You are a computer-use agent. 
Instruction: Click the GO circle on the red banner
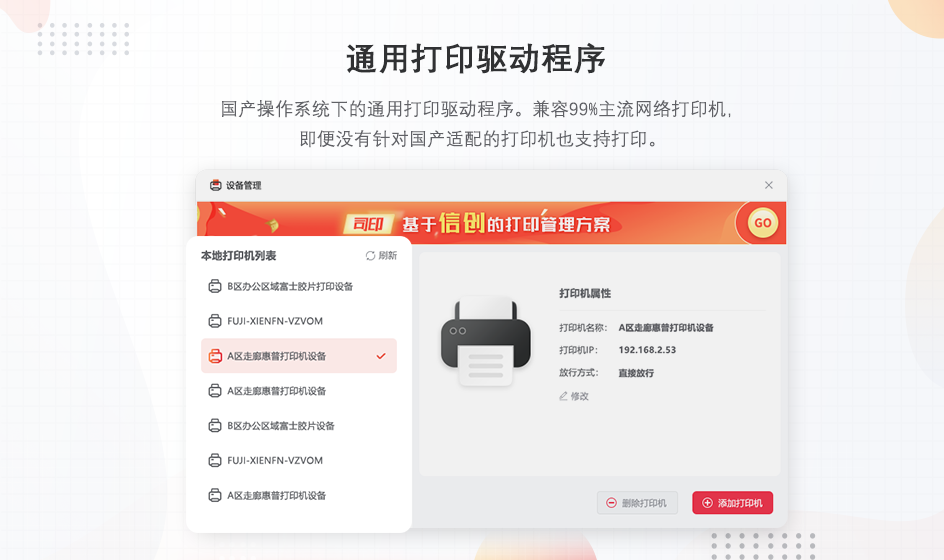click(762, 223)
